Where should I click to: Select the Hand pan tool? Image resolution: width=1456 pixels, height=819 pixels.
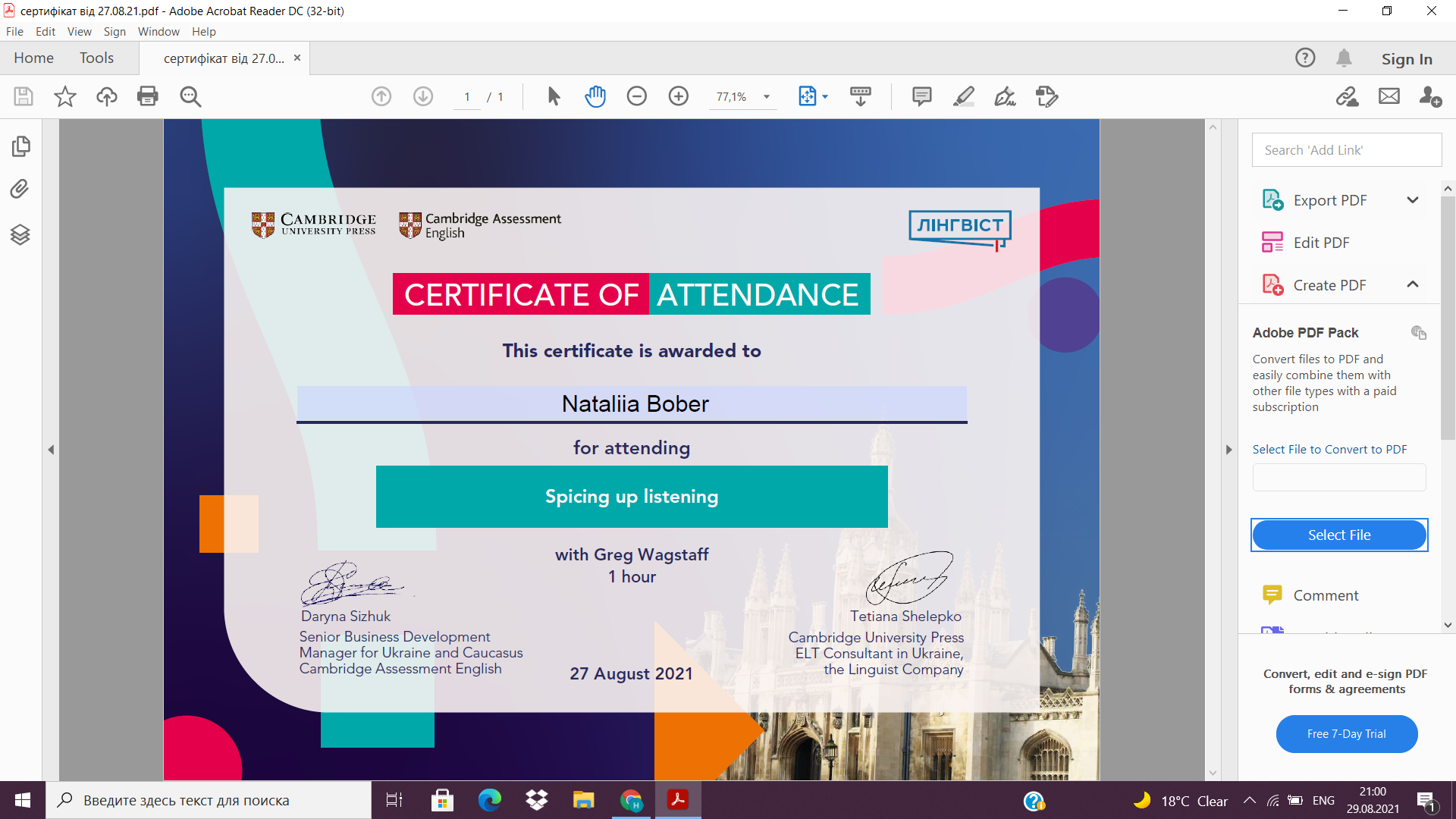tap(595, 96)
